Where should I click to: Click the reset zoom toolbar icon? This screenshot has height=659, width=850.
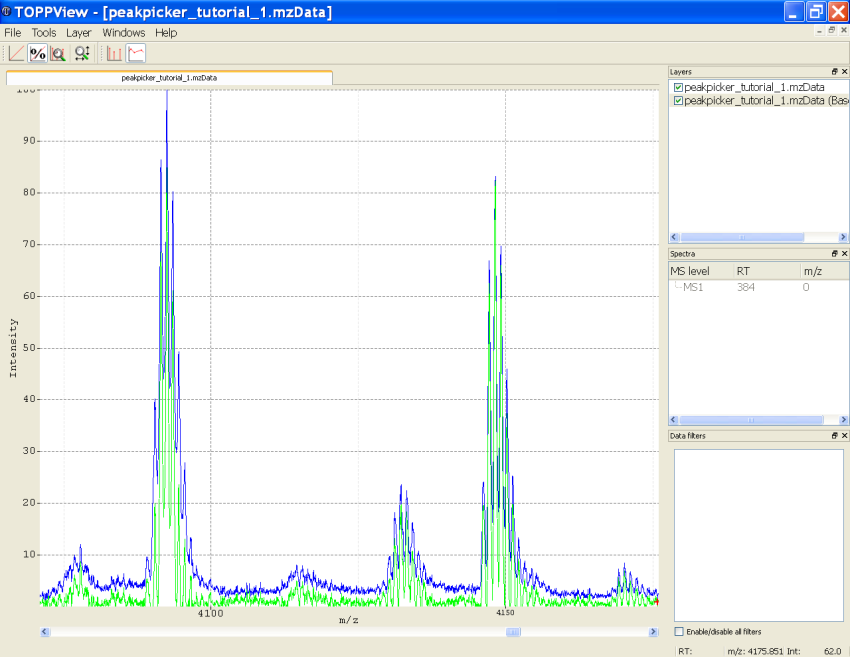tap(82, 53)
